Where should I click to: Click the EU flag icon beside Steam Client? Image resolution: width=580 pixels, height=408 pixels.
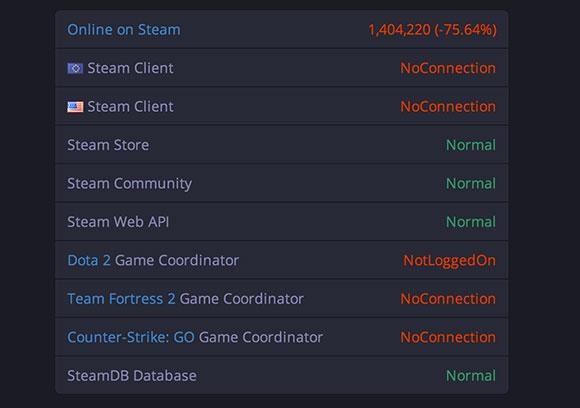point(75,68)
